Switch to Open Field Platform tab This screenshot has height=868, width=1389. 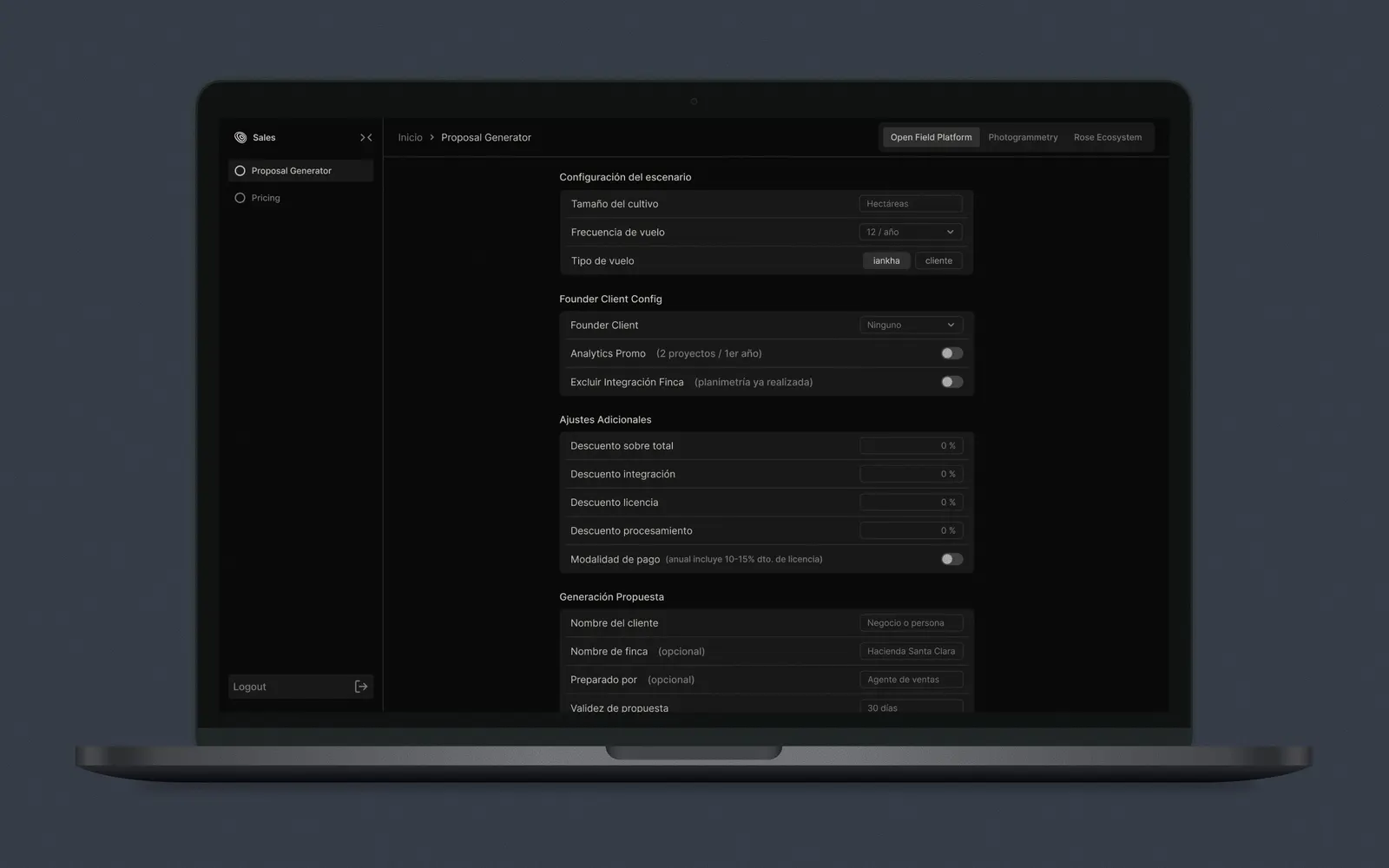click(x=931, y=137)
